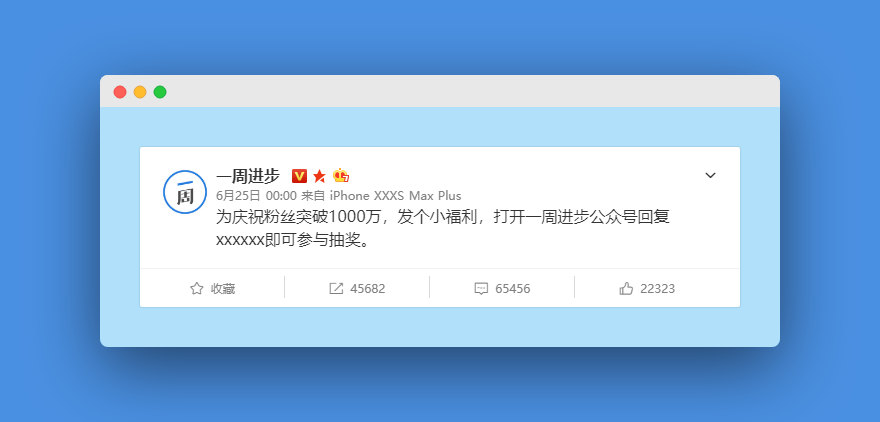Click the post text about 1000万 fans
This screenshot has height=422, width=880.
click(443, 229)
